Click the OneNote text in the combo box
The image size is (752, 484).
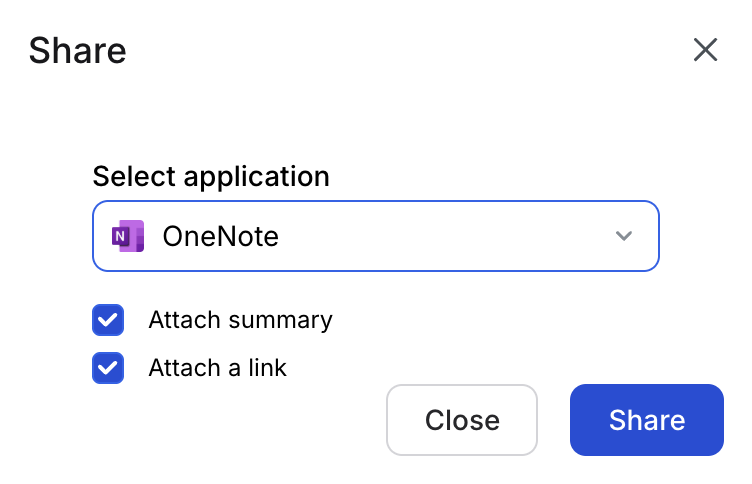(220, 236)
